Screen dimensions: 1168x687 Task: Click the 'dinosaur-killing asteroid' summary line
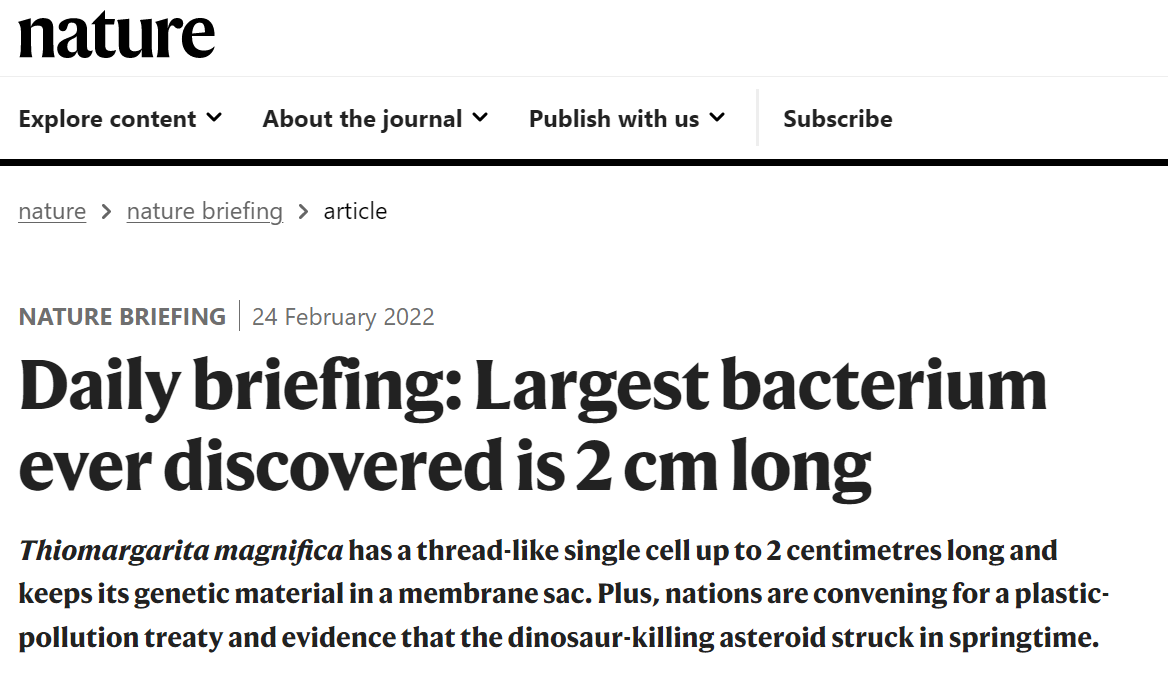pyautogui.click(x=559, y=637)
